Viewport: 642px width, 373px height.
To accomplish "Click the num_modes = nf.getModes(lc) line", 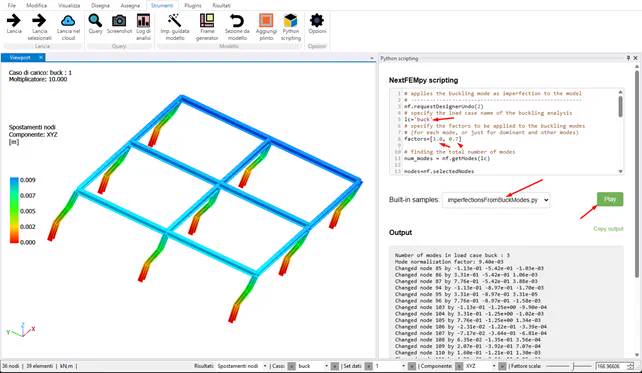I will coord(447,158).
